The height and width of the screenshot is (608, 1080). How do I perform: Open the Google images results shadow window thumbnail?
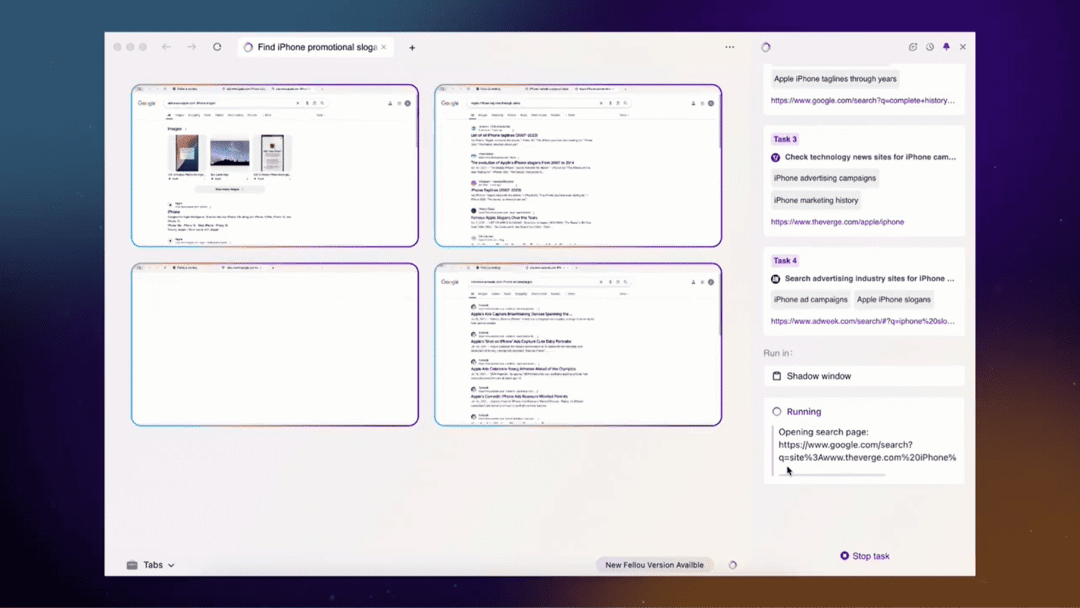point(275,165)
